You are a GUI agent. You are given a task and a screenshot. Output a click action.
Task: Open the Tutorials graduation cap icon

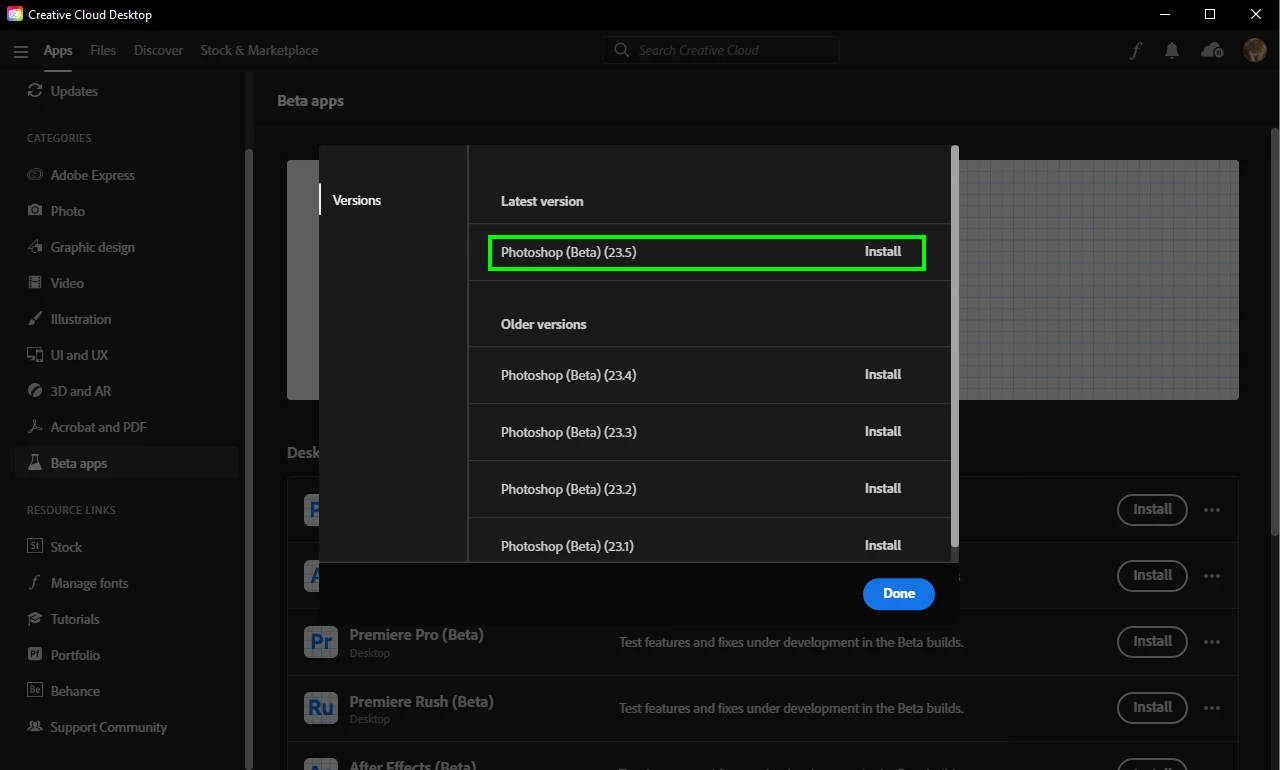[x=35, y=619]
